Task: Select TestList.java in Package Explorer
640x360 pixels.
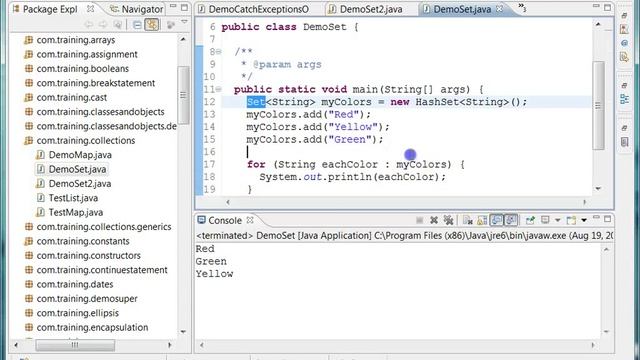Action: 73,198
